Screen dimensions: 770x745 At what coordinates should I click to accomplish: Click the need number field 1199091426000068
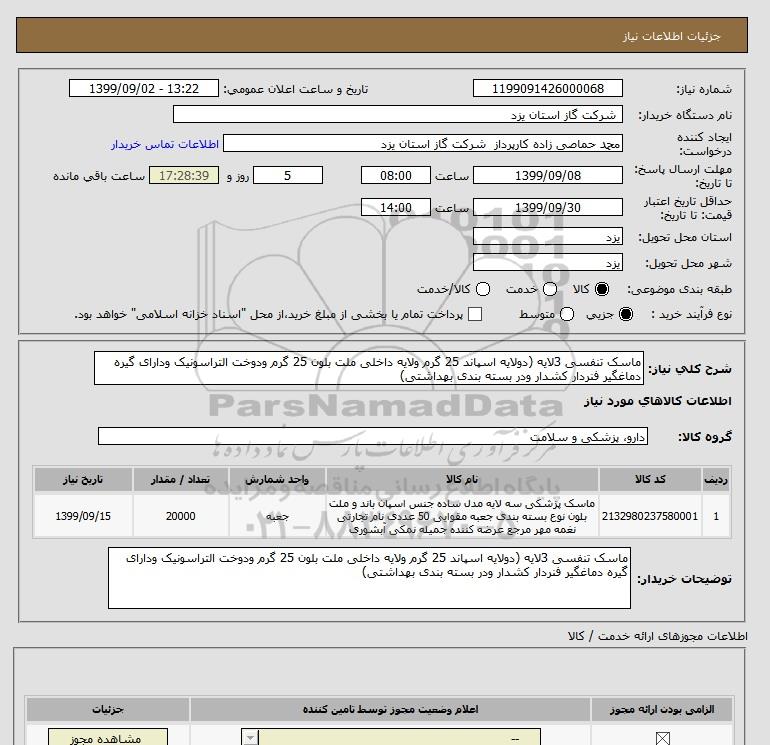point(548,88)
